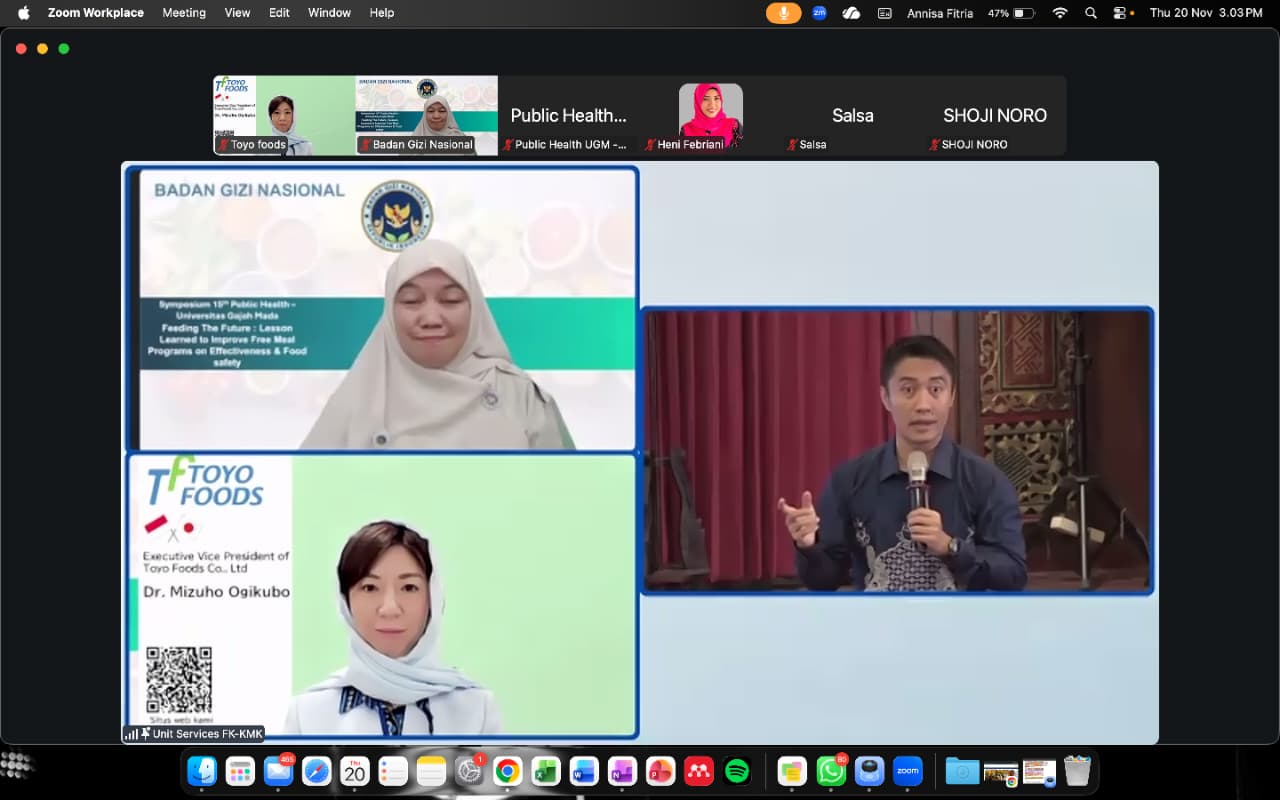The width and height of the screenshot is (1280, 800).
Task: Click the Wi-Fi status icon
Action: click(x=1060, y=13)
